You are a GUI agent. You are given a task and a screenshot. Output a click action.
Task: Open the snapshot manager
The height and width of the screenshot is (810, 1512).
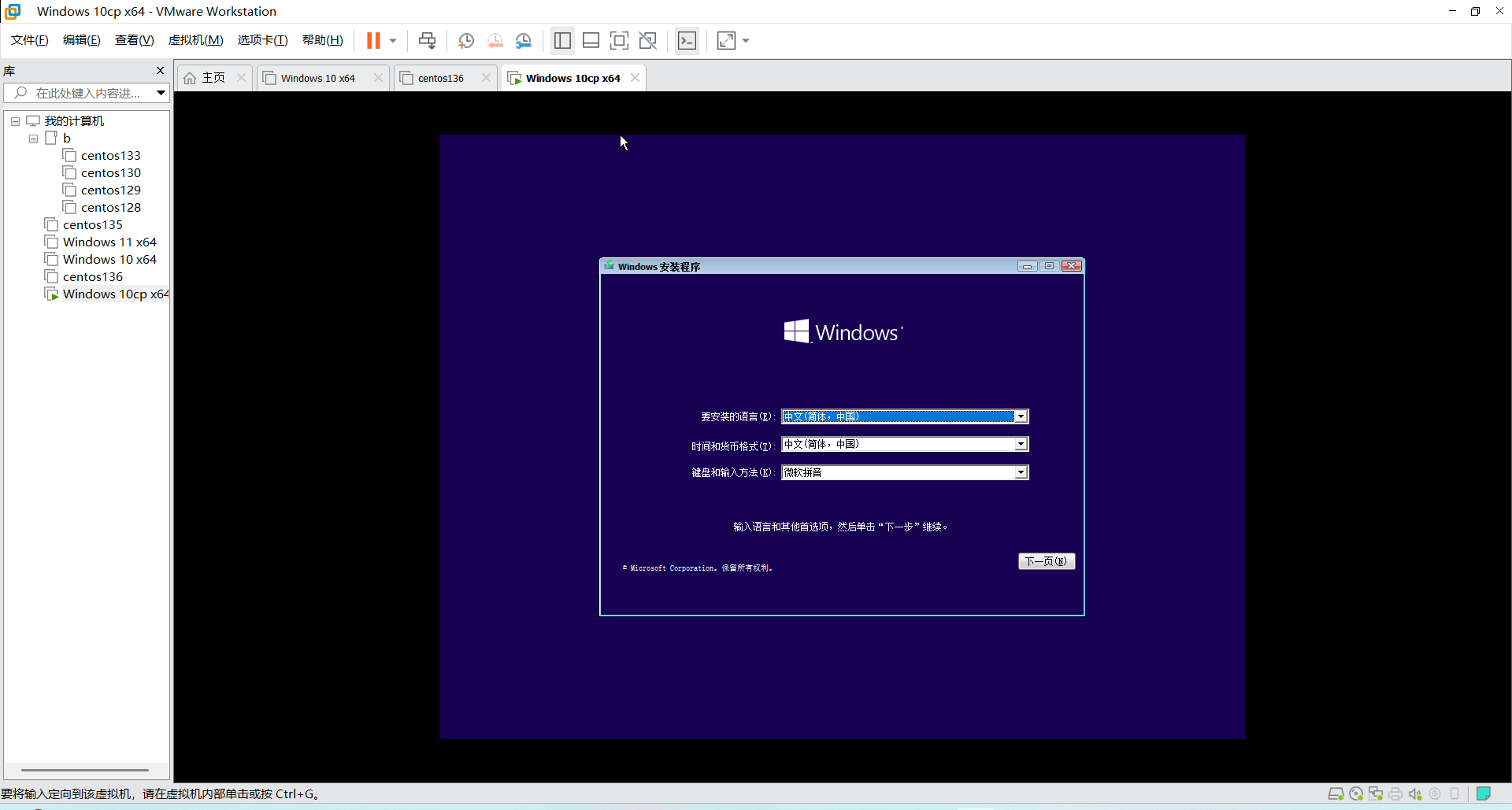click(524, 40)
